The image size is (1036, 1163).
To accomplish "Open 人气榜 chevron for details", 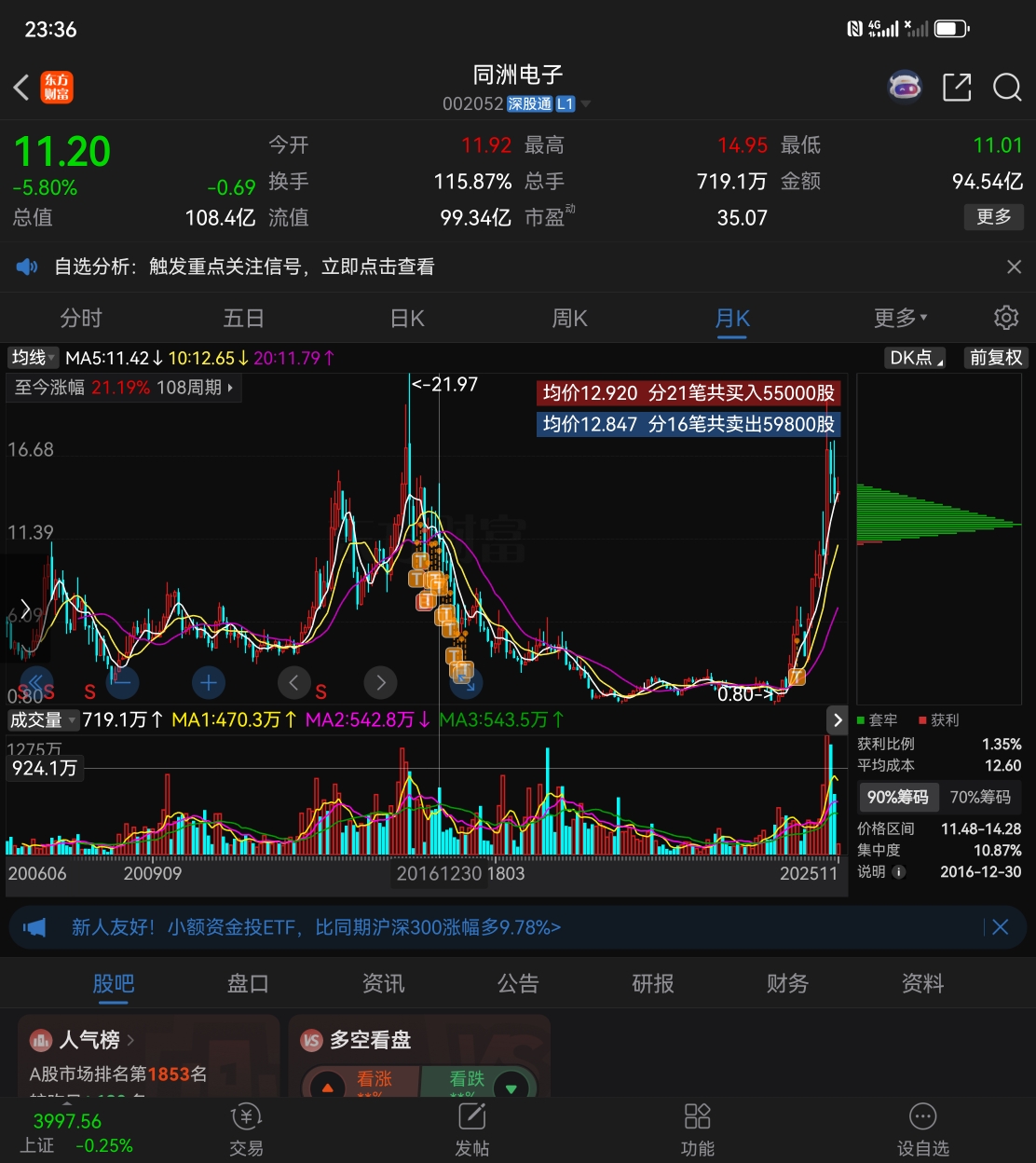I will [130, 1040].
